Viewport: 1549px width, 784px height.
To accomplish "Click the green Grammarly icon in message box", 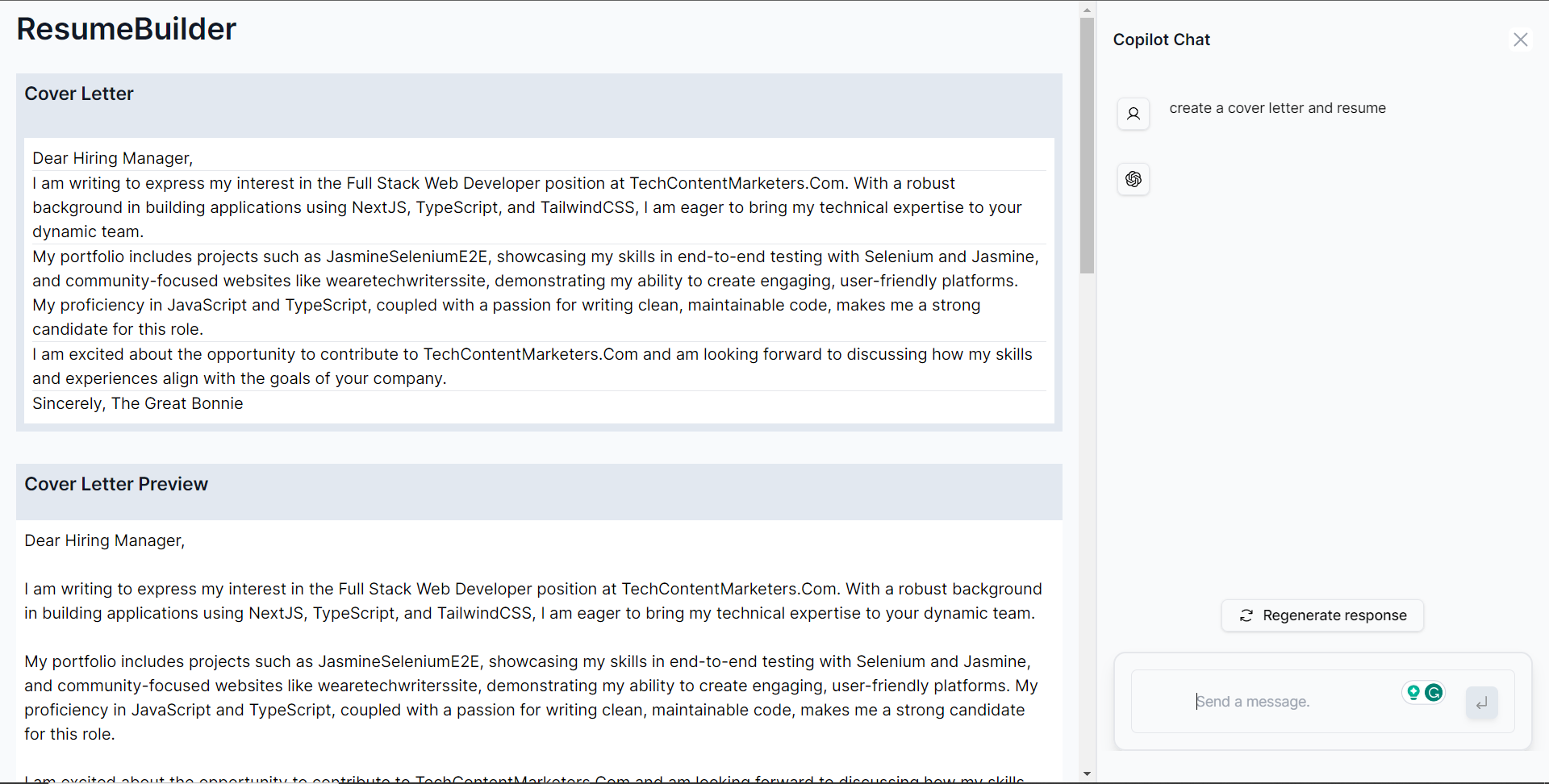I will [x=1434, y=692].
